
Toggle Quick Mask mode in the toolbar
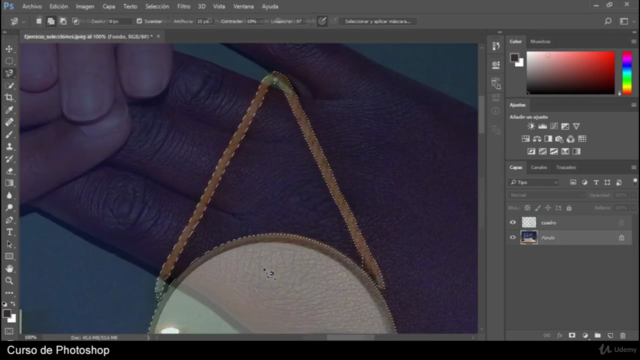(x=9, y=331)
